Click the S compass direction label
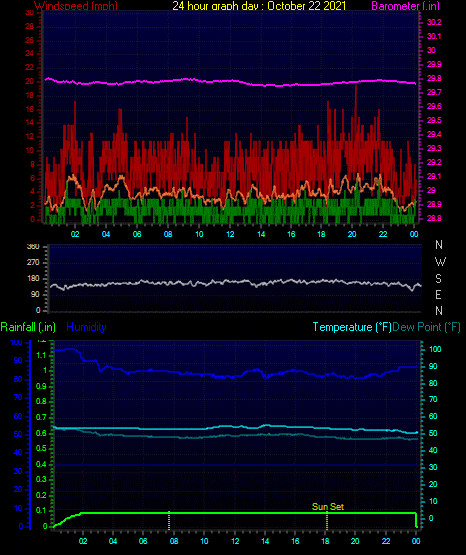 (x=438, y=279)
